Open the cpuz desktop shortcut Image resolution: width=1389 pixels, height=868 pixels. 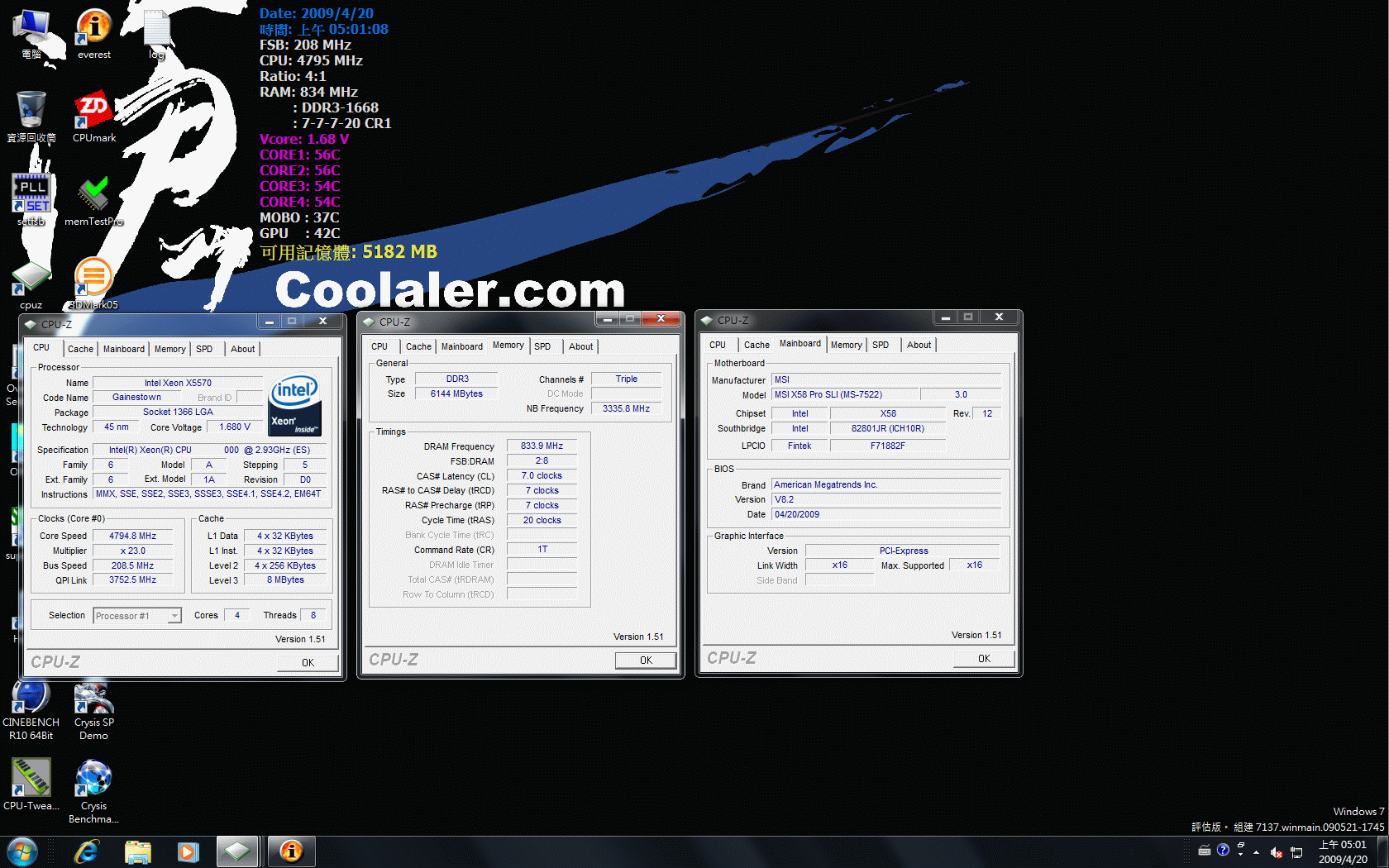pos(31,283)
